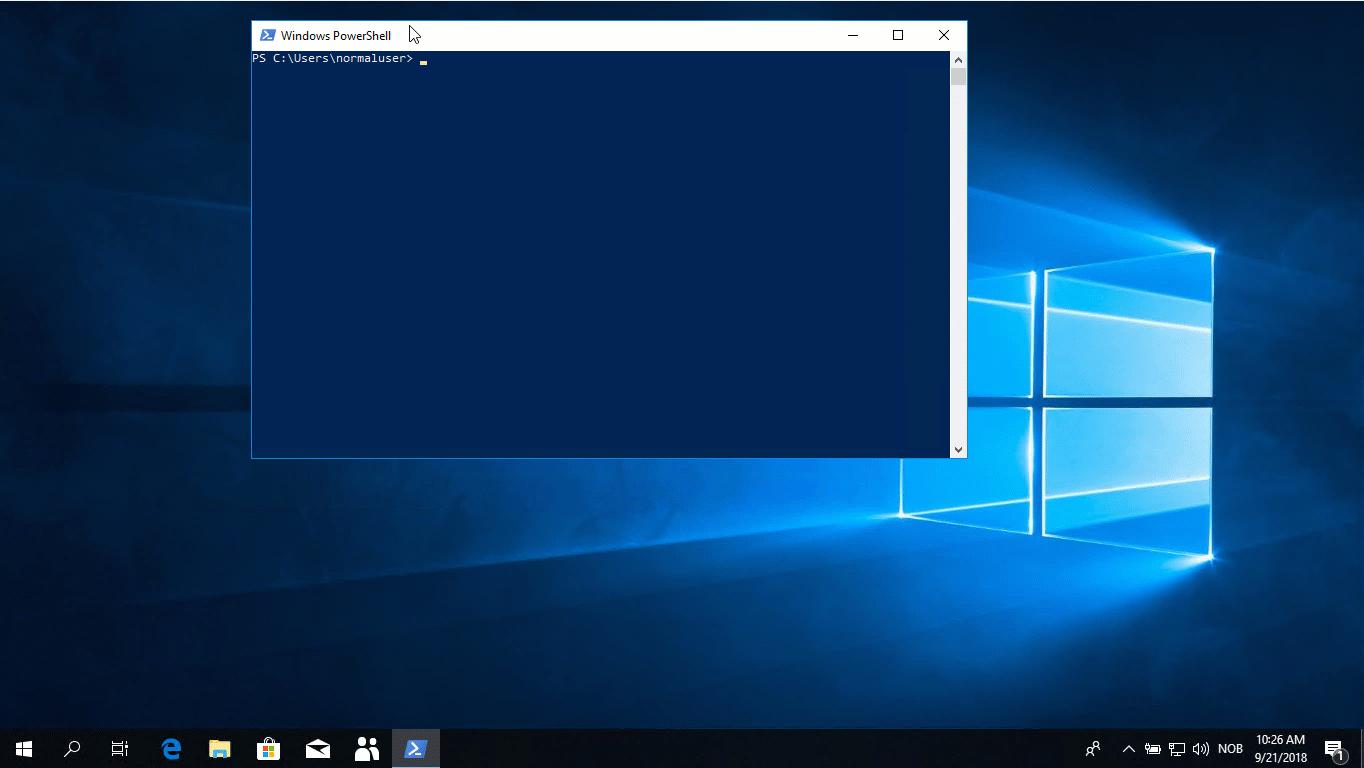
Task: Open the network status tray icon
Action: pyautogui.click(x=1177, y=749)
